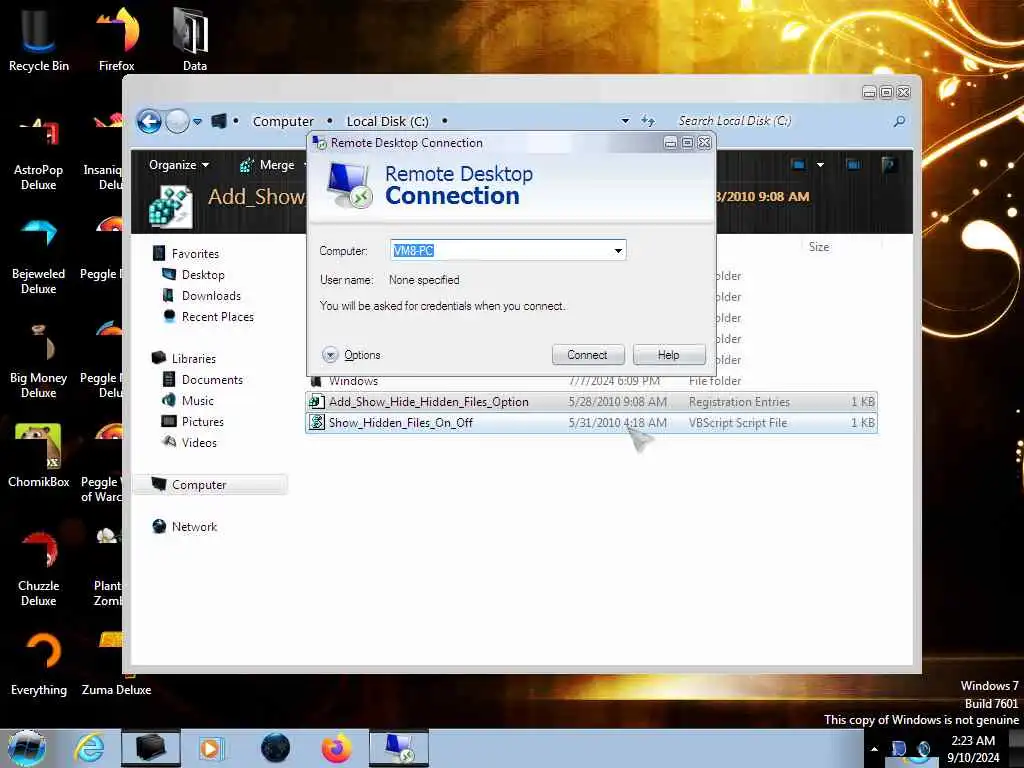This screenshot has width=1024, height=768.
Task: Click the Explorer Back arrow button
Action: [149, 121]
